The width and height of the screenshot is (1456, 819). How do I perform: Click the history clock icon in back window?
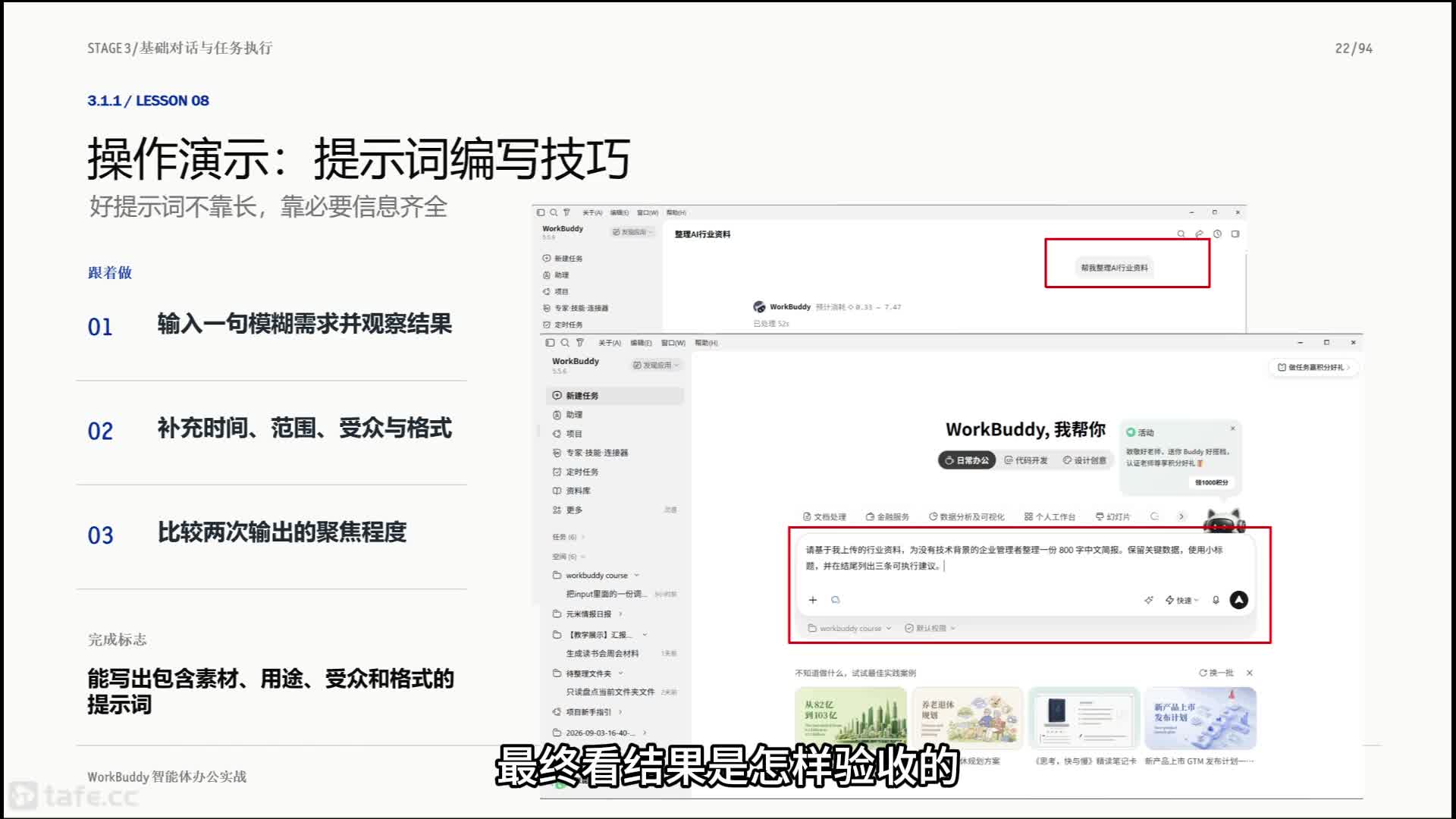(1217, 234)
